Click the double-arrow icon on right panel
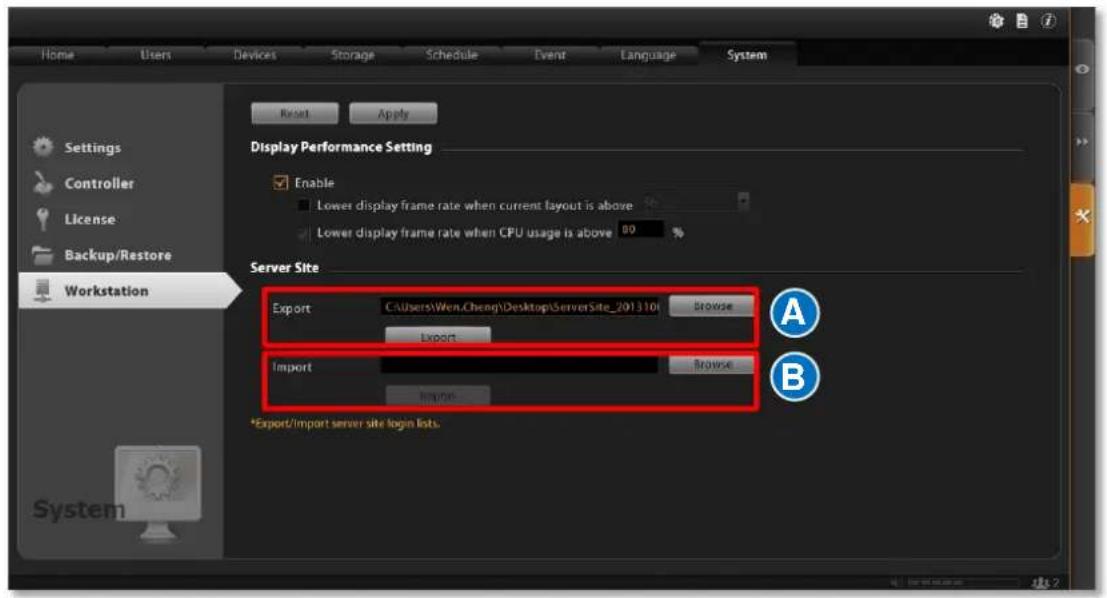1107x598 pixels. tap(1082, 142)
